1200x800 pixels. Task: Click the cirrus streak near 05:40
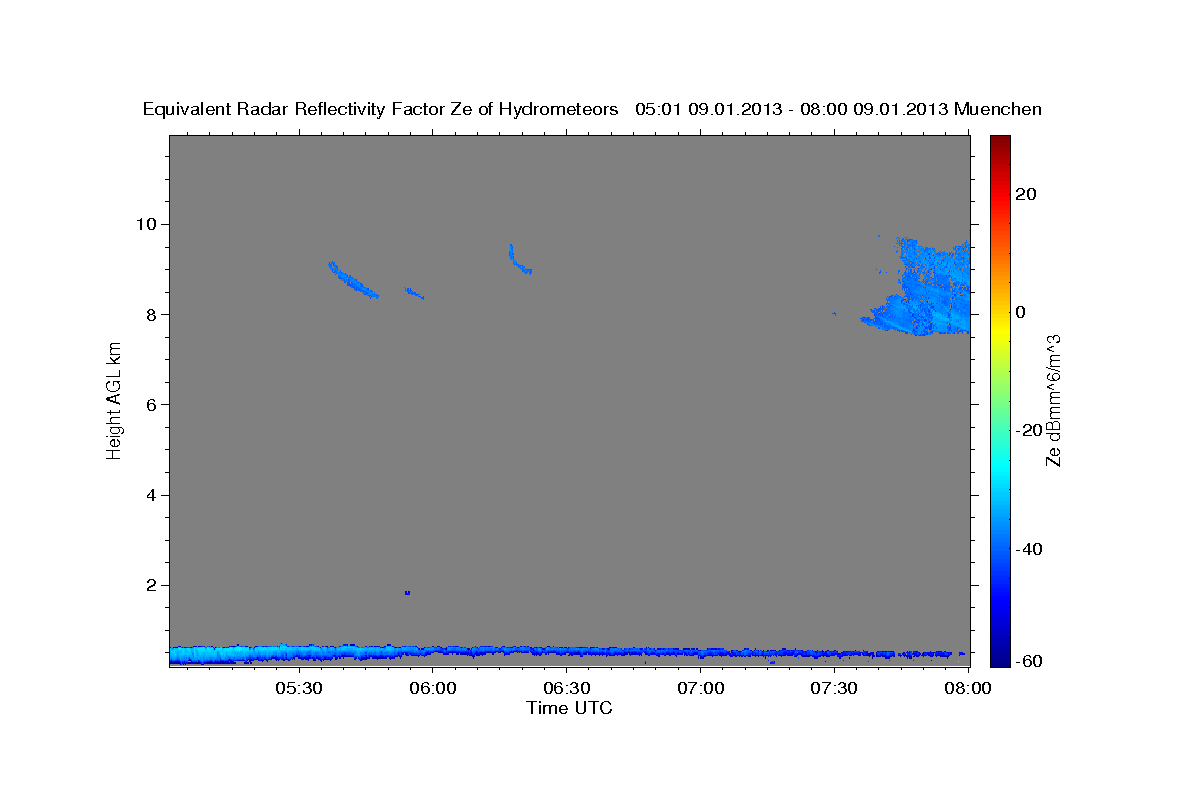coord(352,280)
